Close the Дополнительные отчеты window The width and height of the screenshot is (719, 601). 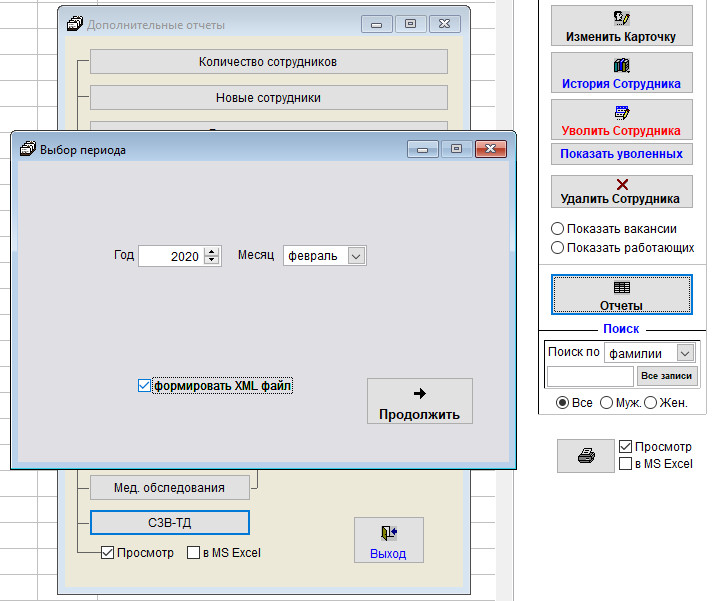pyautogui.click(x=445, y=24)
